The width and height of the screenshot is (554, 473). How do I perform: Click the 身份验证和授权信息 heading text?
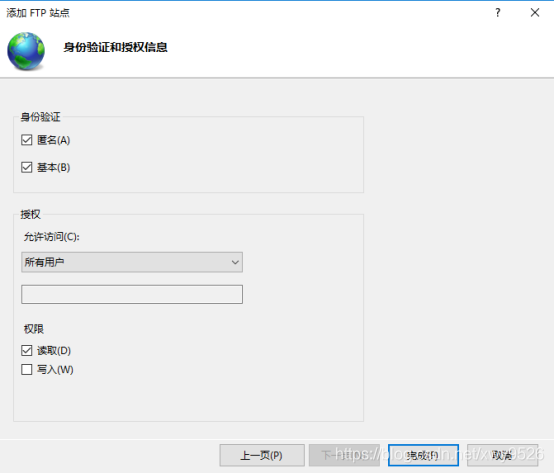115,47
